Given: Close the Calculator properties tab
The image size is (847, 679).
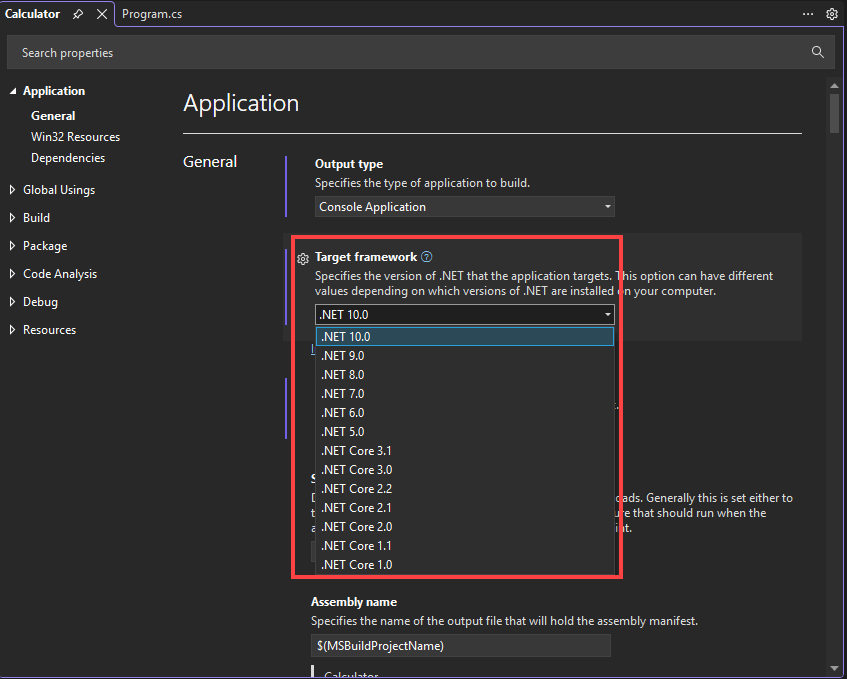Looking at the screenshot, I should (x=101, y=14).
